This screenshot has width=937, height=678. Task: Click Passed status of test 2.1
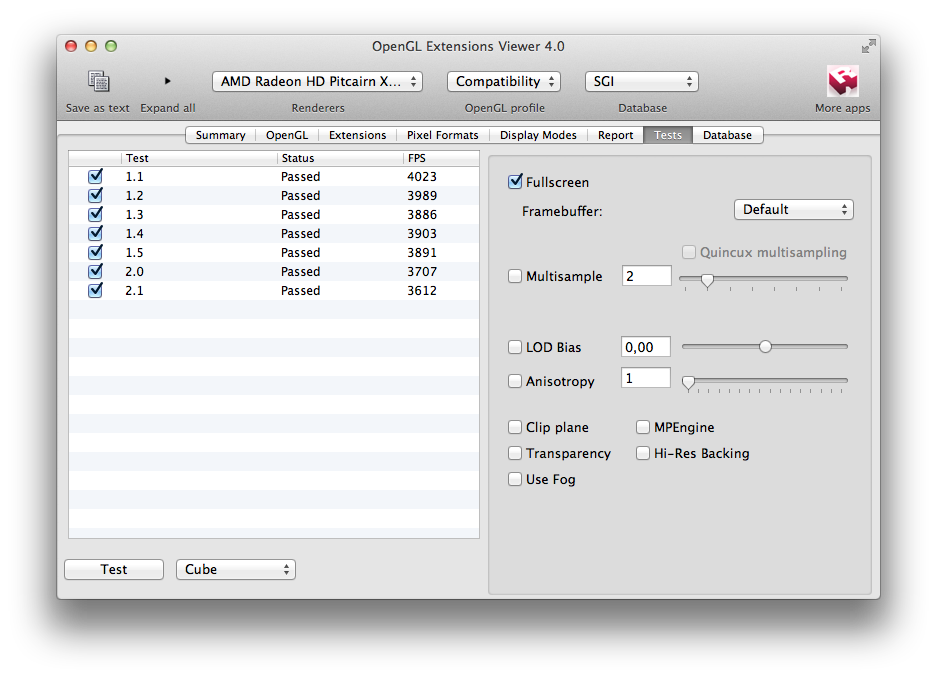pos(301,290)
